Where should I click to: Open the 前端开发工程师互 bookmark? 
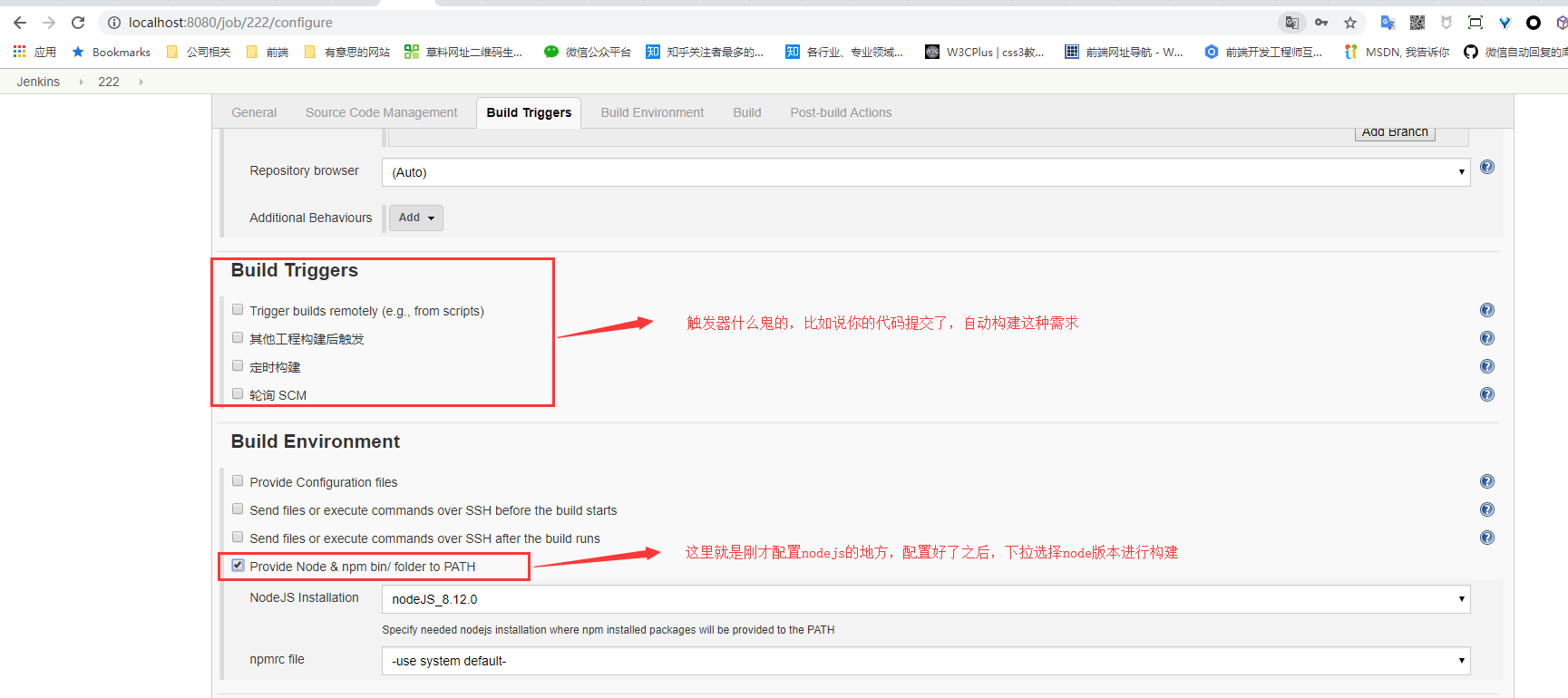pyautogui.click(x=1263, y=52)
